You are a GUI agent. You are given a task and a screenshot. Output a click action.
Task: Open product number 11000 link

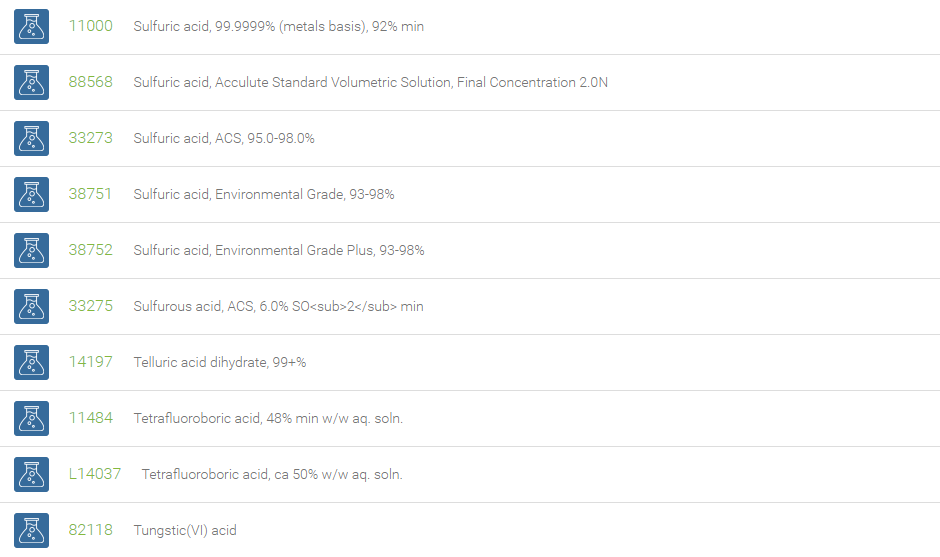(91, 26)
